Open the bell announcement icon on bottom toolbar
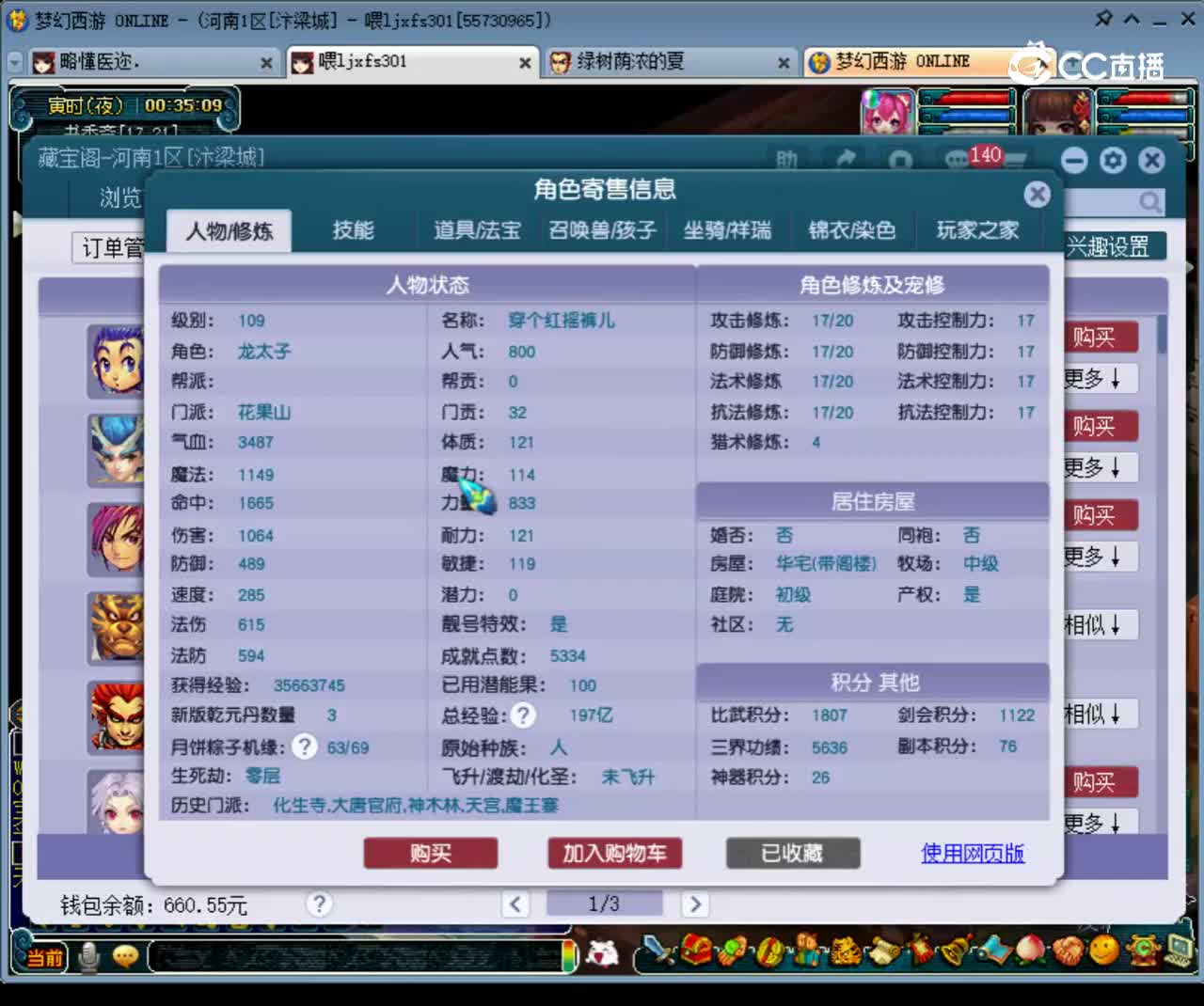1204x1006 pixels. (954, 952)
